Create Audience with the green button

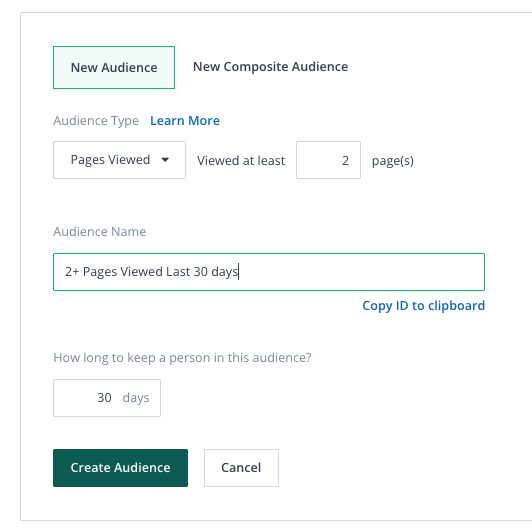coord(120,468)
